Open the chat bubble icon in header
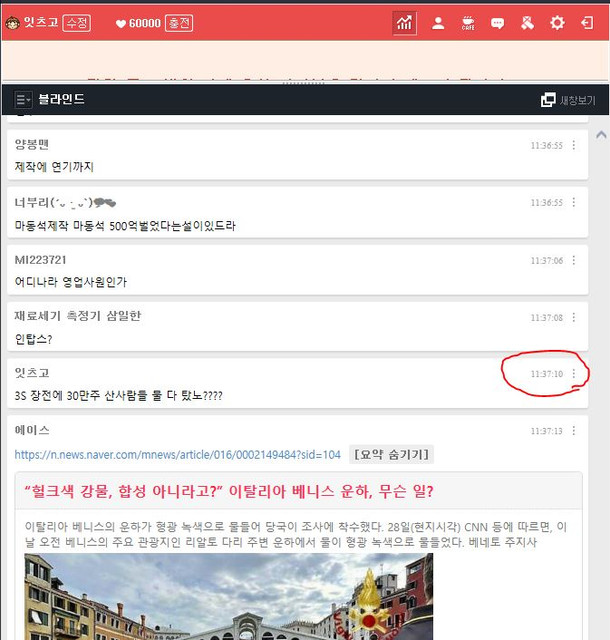The image size is (610, 640). pyautogui.click(x=497, y=23)
